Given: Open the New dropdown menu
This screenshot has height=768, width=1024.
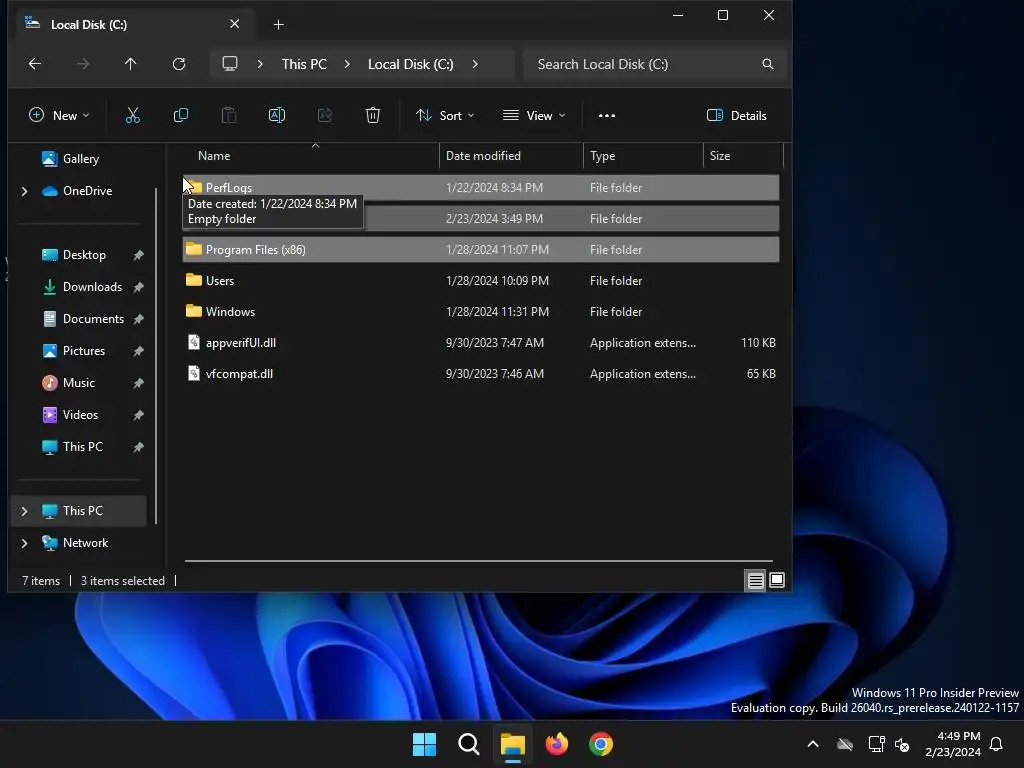Looking at the screenshot, I should 59,116.
